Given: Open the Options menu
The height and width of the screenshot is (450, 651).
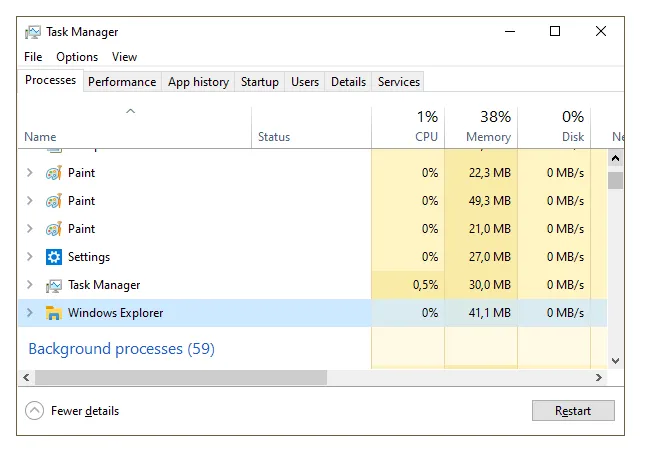Looking at the screenshot, I should (x=77, y=57).
